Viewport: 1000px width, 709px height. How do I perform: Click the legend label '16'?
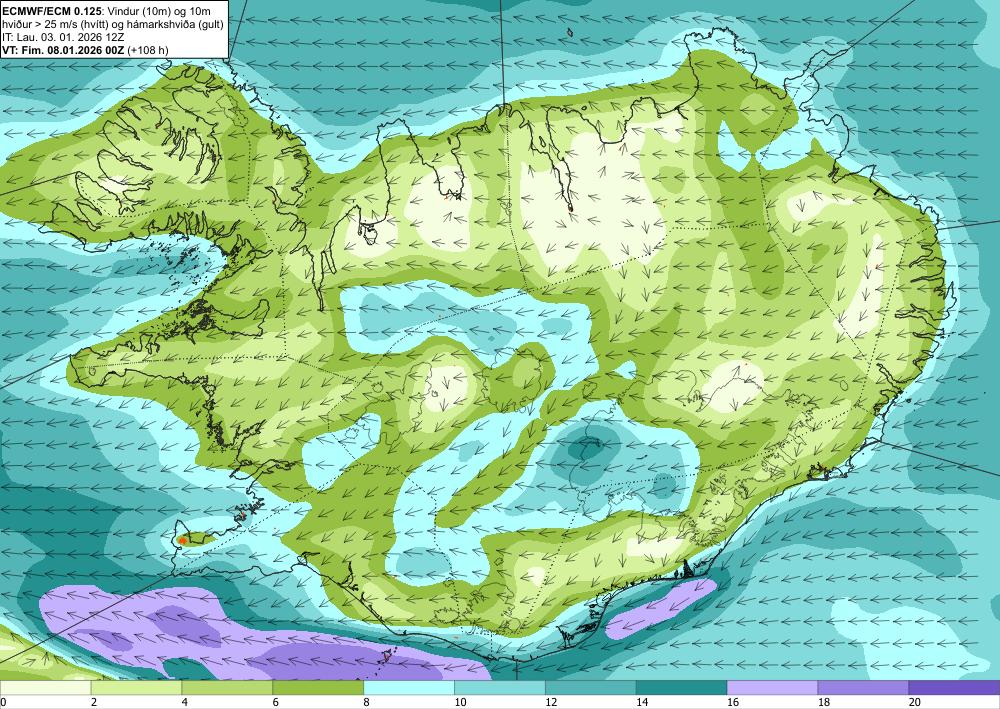click(x=733, y=702)
